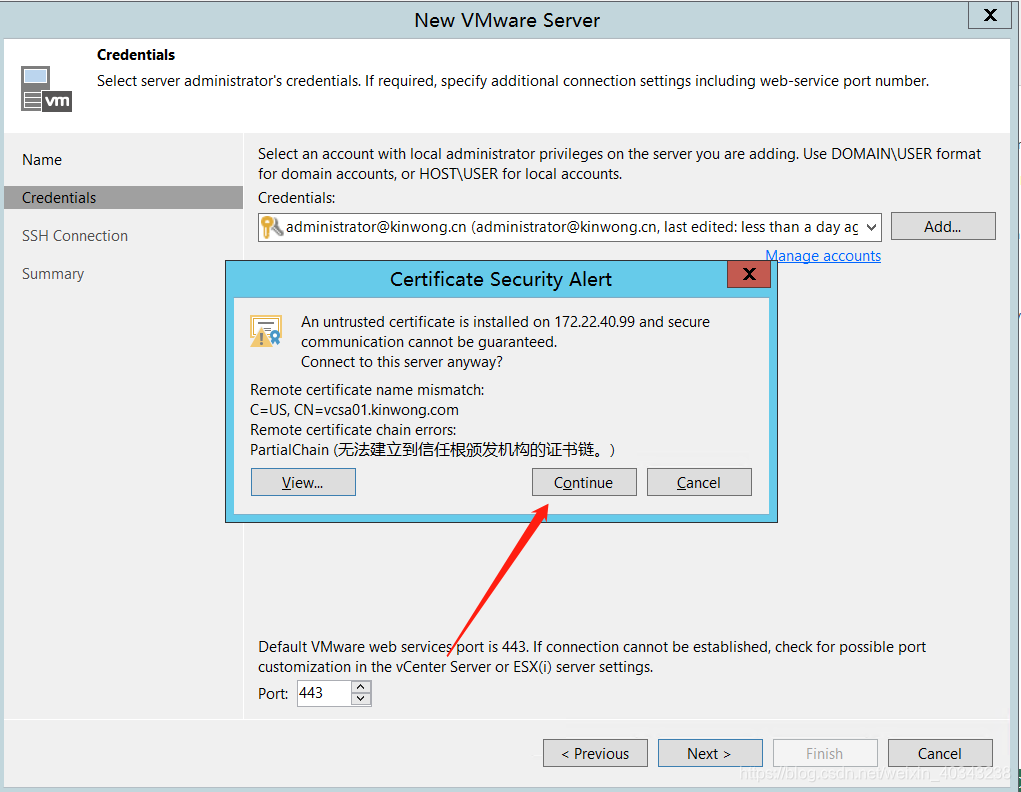Screen dimensions: 1021x792
Task: Click the text 'C=US, CN=vcsa01.kinwong.com'
Action: click(354, 410)
